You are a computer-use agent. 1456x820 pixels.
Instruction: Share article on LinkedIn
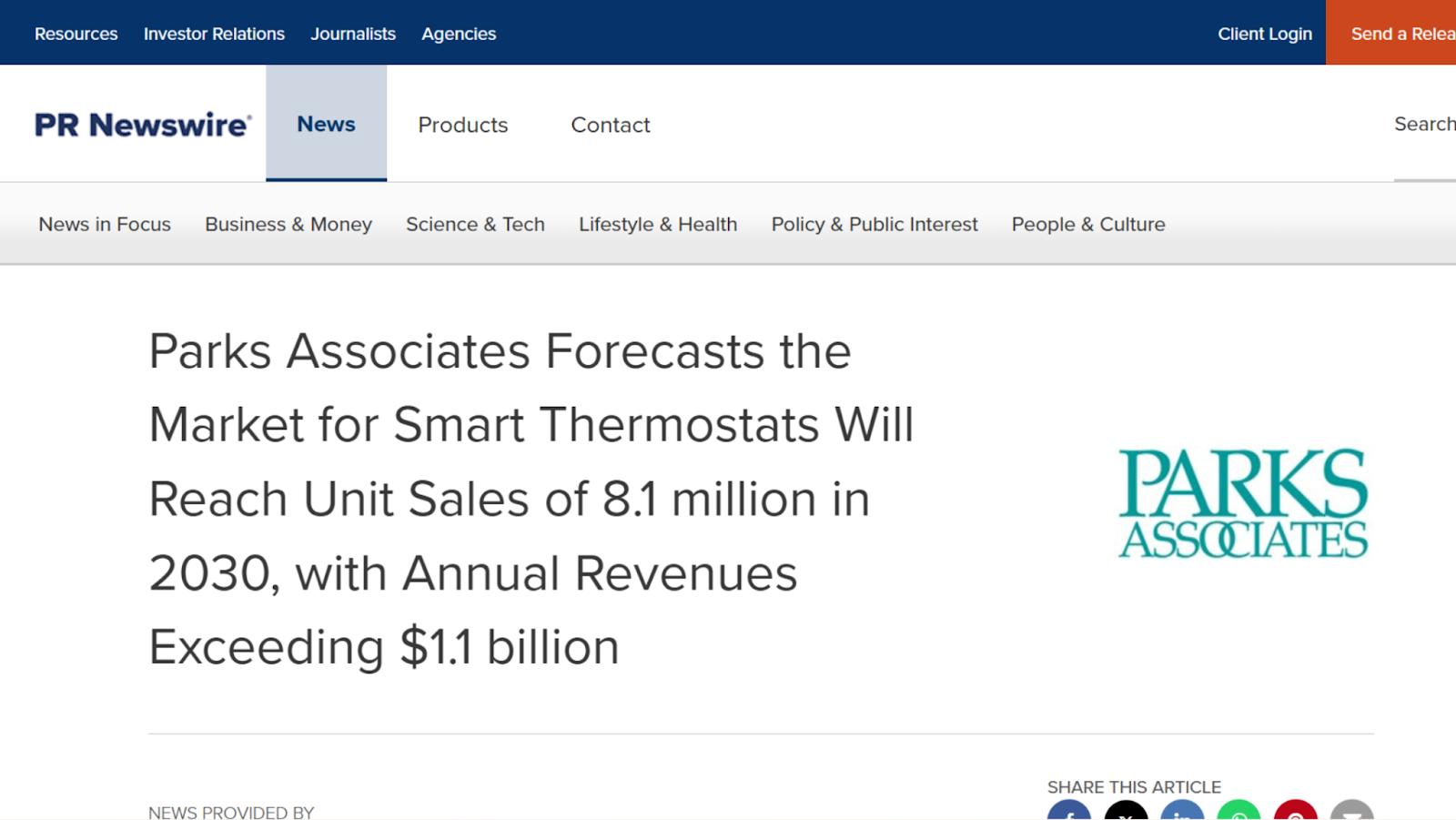point(1182,810)
